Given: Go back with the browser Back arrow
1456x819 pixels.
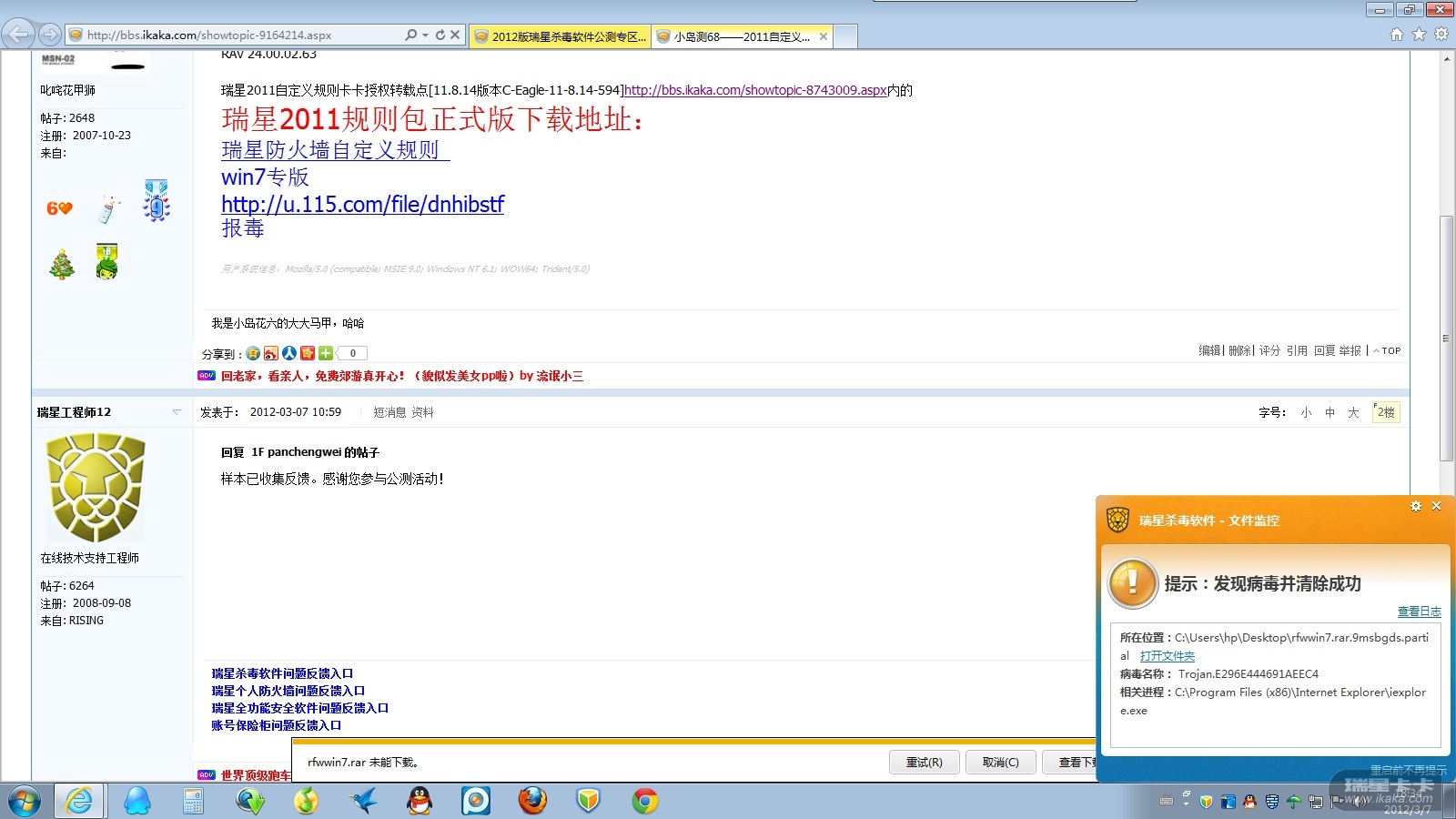Looking at the screenshot, I should (x=17, y=35).
